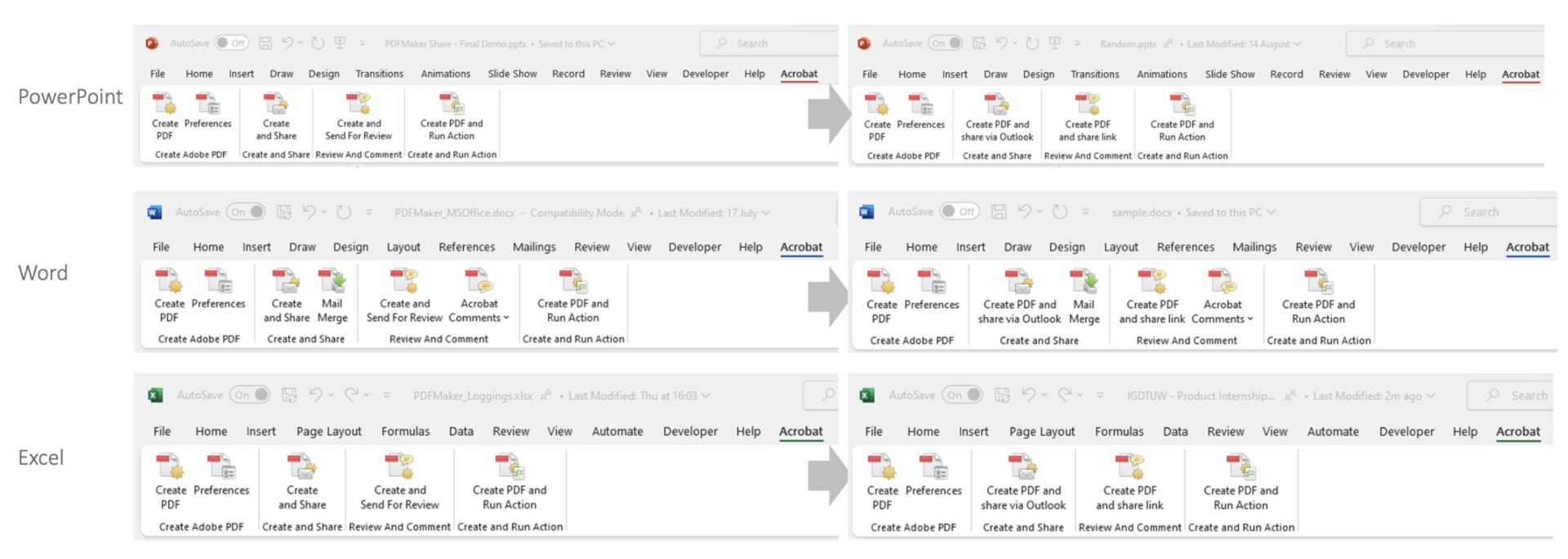Open chevron after 'Last Modified: 17 July' in Word
This screenshot has width=1568, height=559.
point(766,212)
